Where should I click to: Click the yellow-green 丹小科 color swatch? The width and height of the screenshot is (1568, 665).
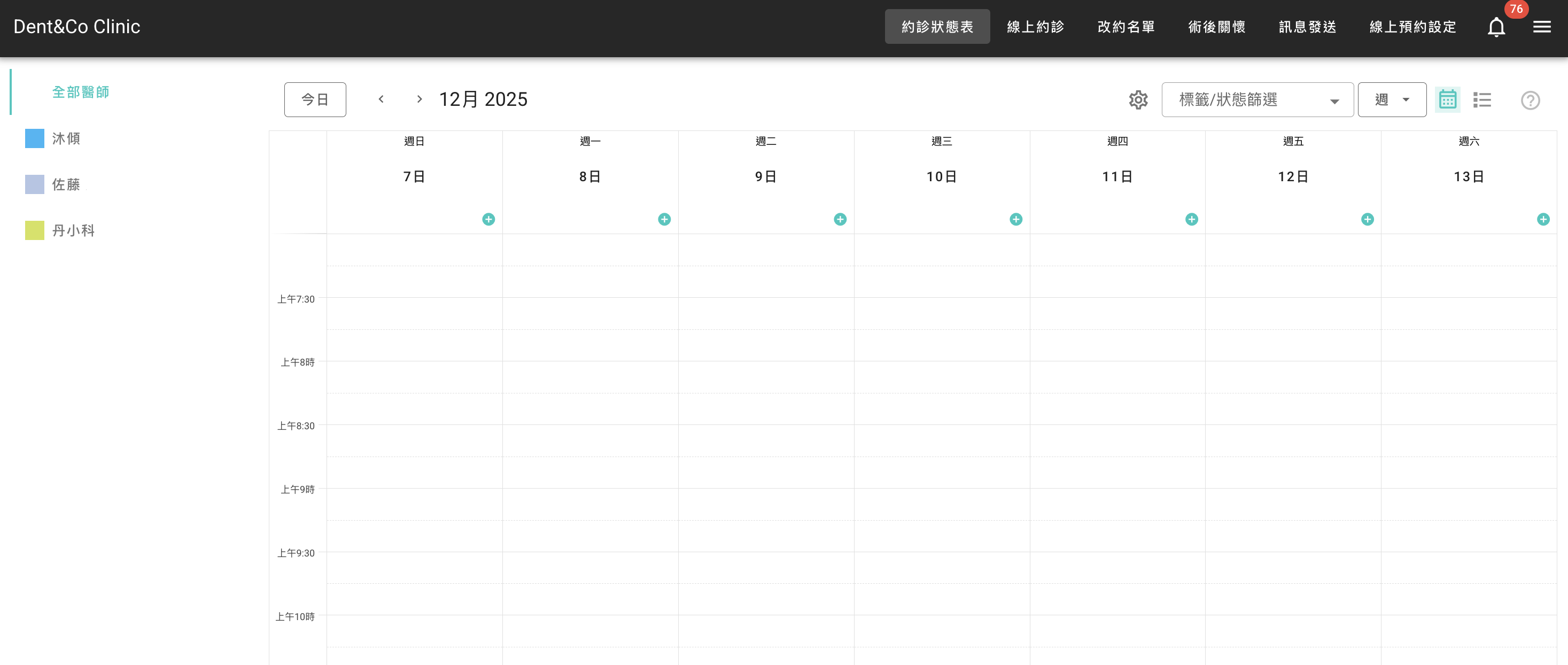click(35, 231)
